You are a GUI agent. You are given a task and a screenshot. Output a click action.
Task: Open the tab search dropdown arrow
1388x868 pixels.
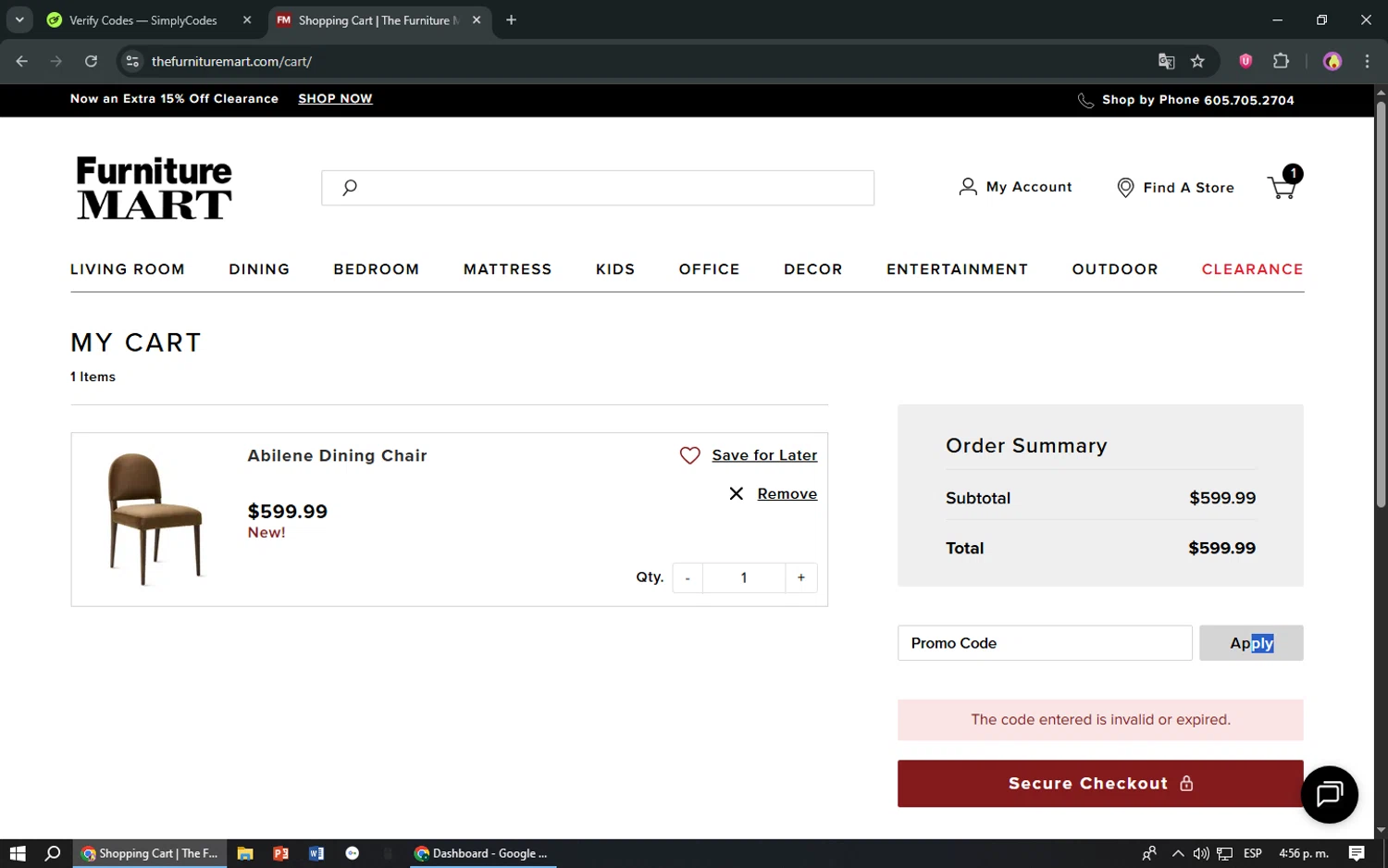click(19, 19)
